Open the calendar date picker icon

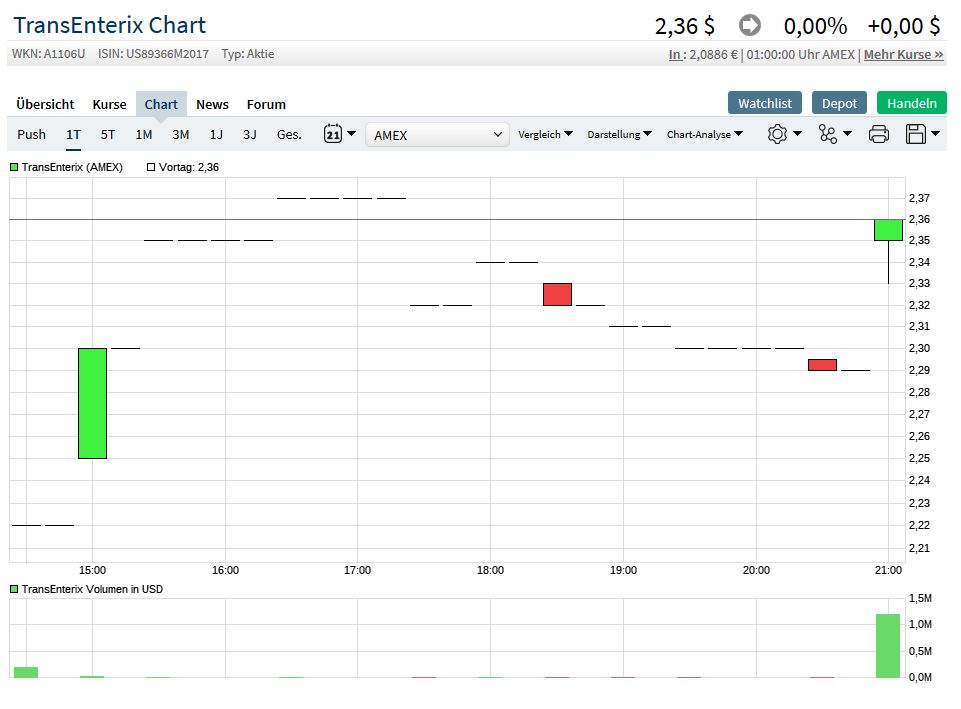pyautogui.click(x=333, y=134)
